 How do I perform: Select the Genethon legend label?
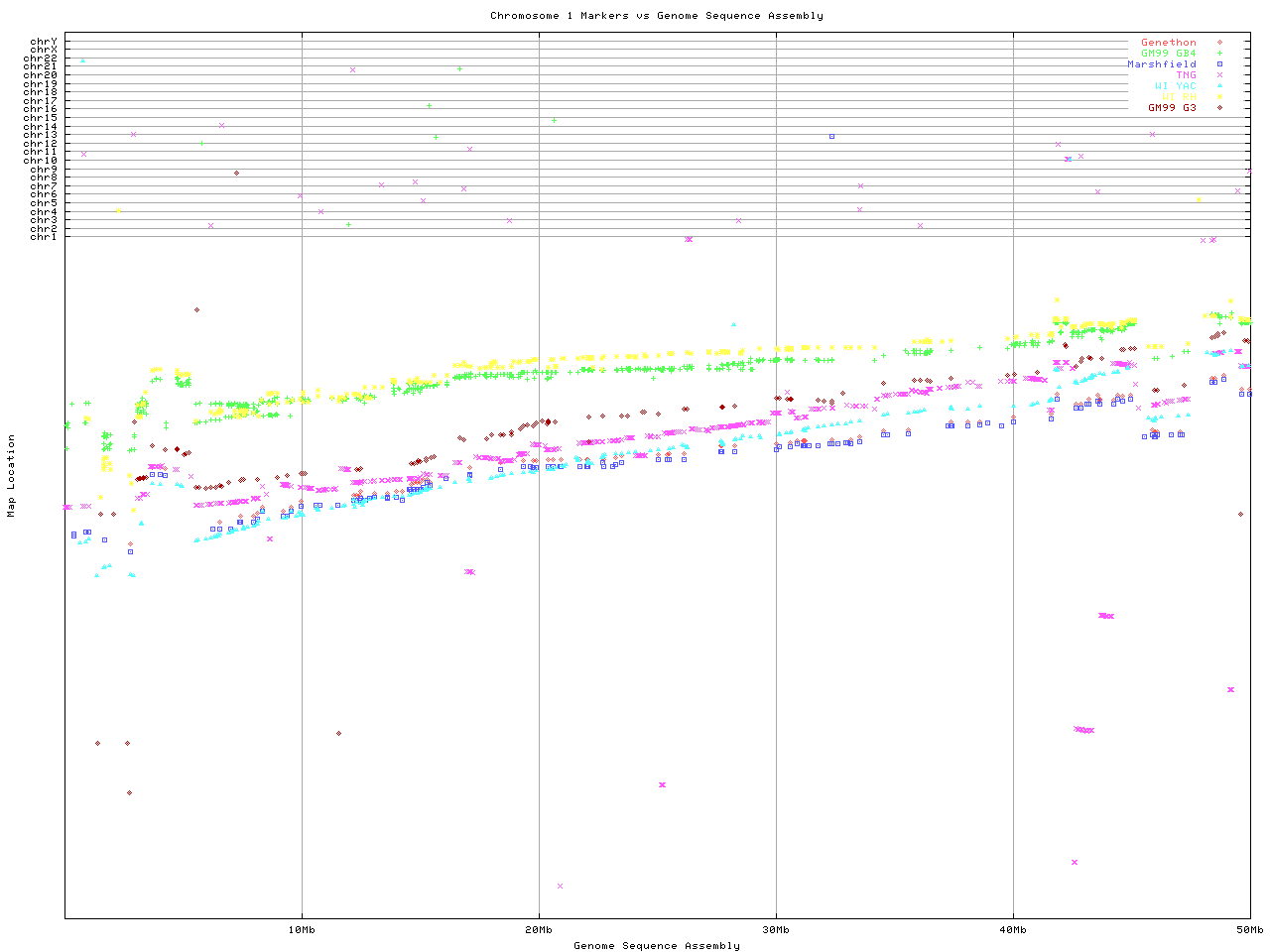pos(1168,43)
